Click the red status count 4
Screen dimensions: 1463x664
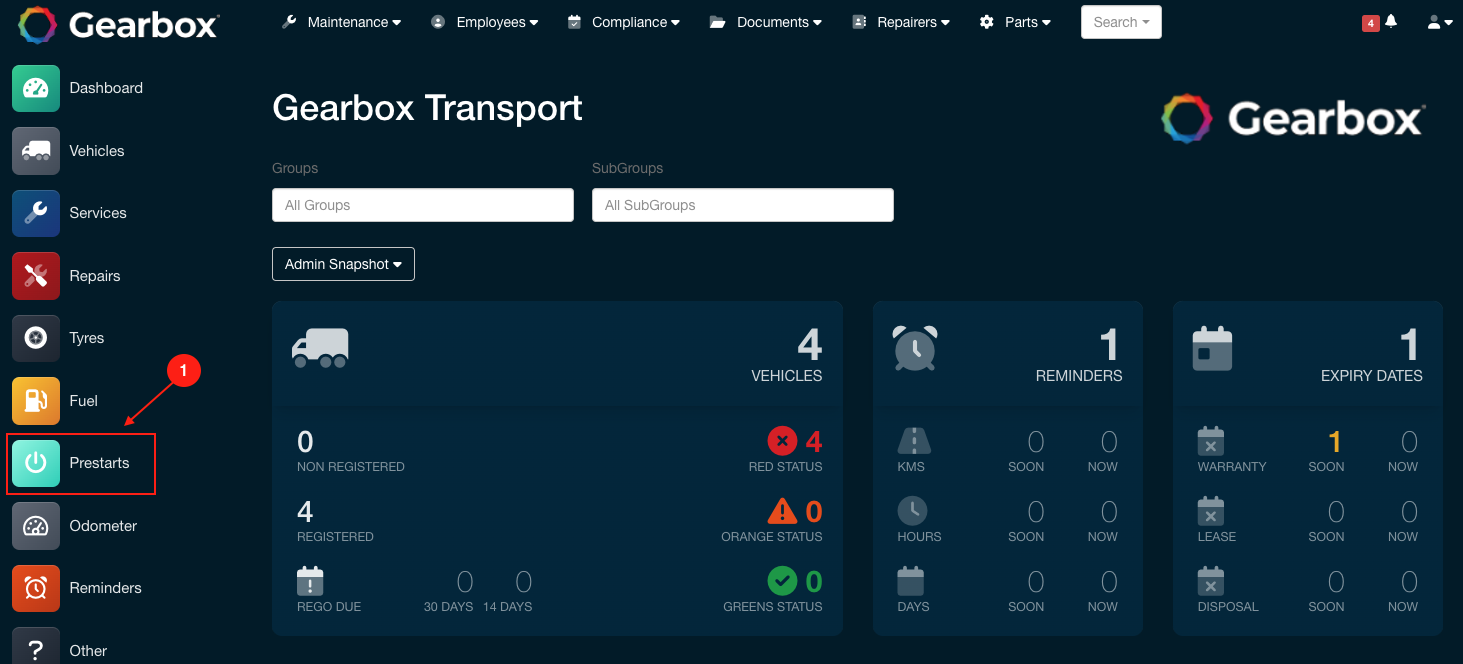tap(813, 441)
